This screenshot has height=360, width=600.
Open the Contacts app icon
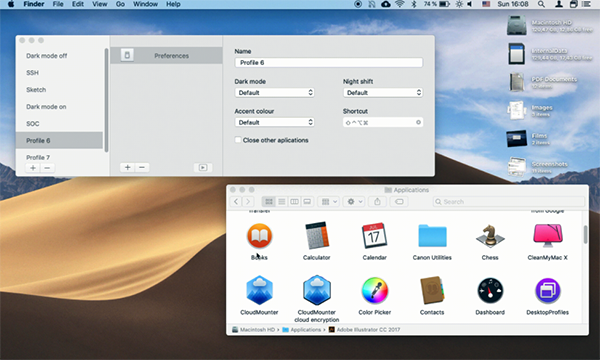(x=432, y=290)
